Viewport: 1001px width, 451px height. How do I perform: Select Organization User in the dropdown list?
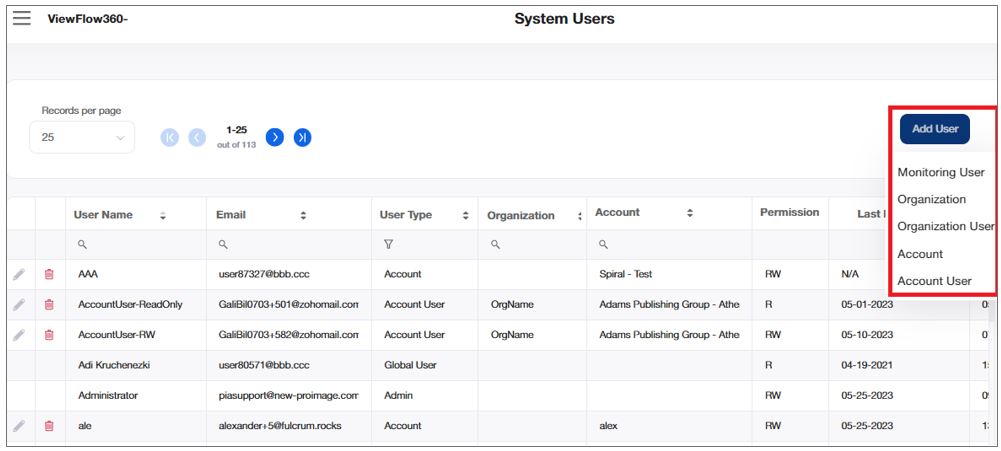pos(945,226)
